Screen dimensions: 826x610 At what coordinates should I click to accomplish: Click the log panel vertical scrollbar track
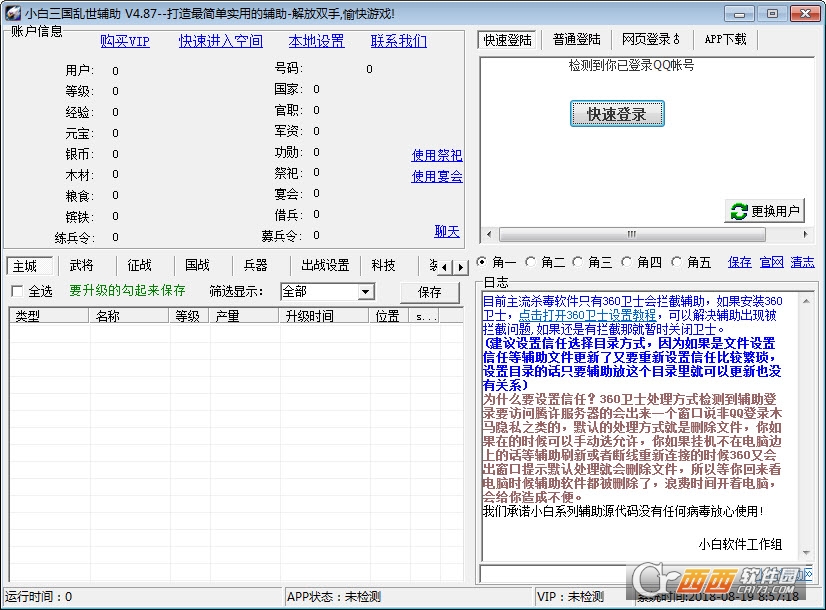pyautogui.click(x=806, y=427)
